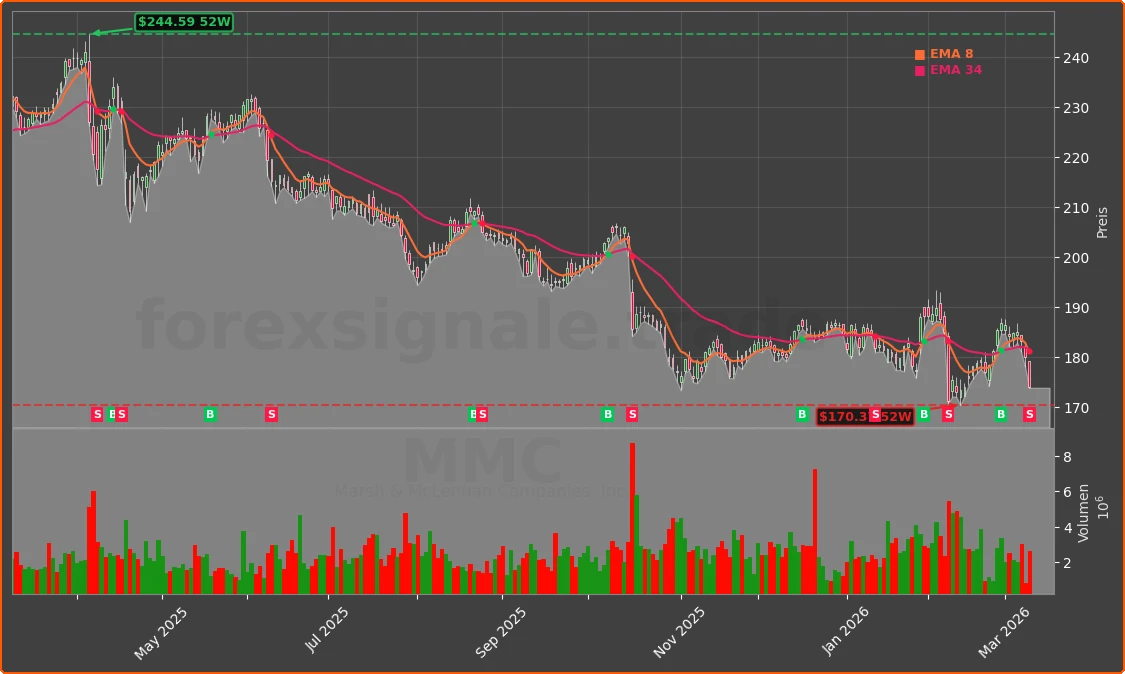This screenshot has height=674, width=1125.
Task: Click the orange EMA 8 color swatch
Action: tap(920, 54)
